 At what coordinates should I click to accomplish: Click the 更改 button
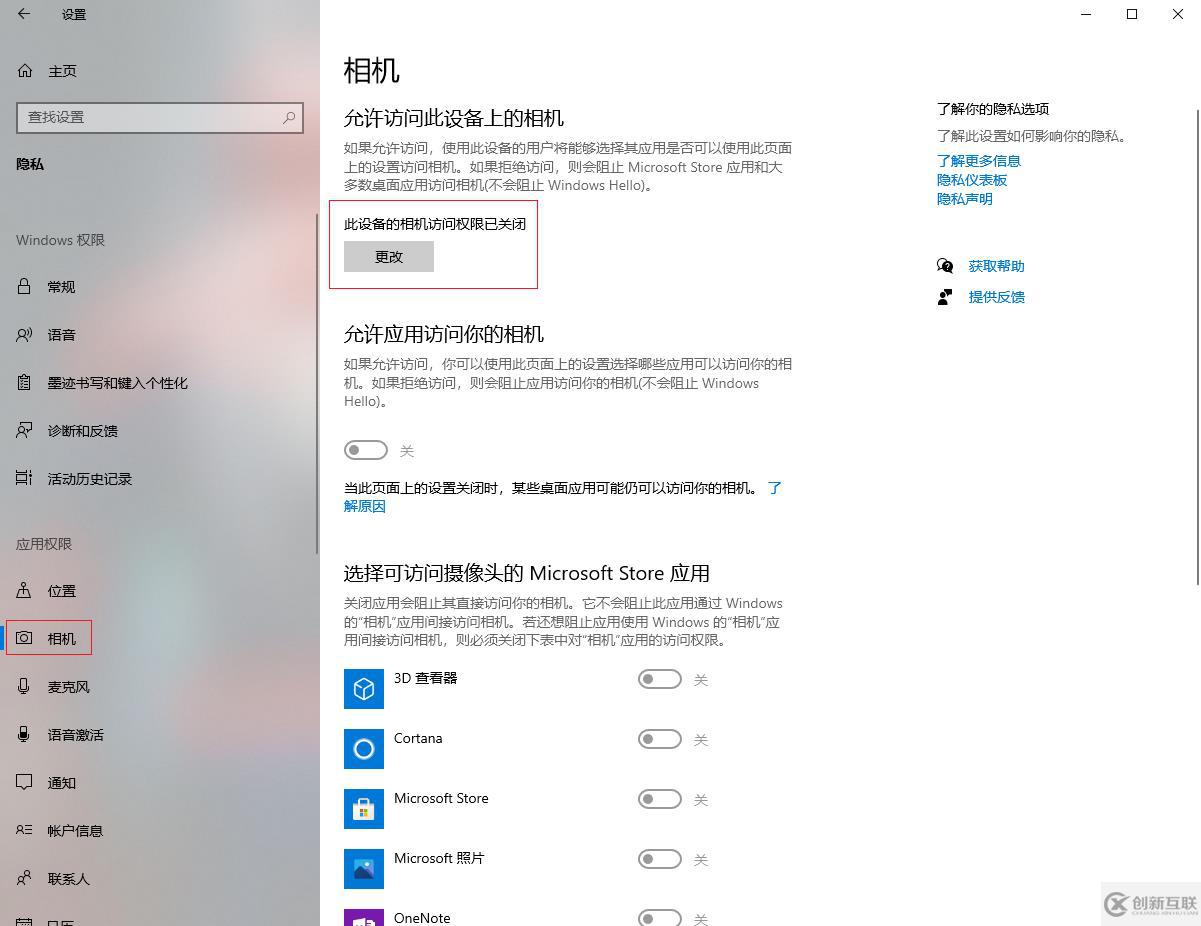(x=389, y=257)
